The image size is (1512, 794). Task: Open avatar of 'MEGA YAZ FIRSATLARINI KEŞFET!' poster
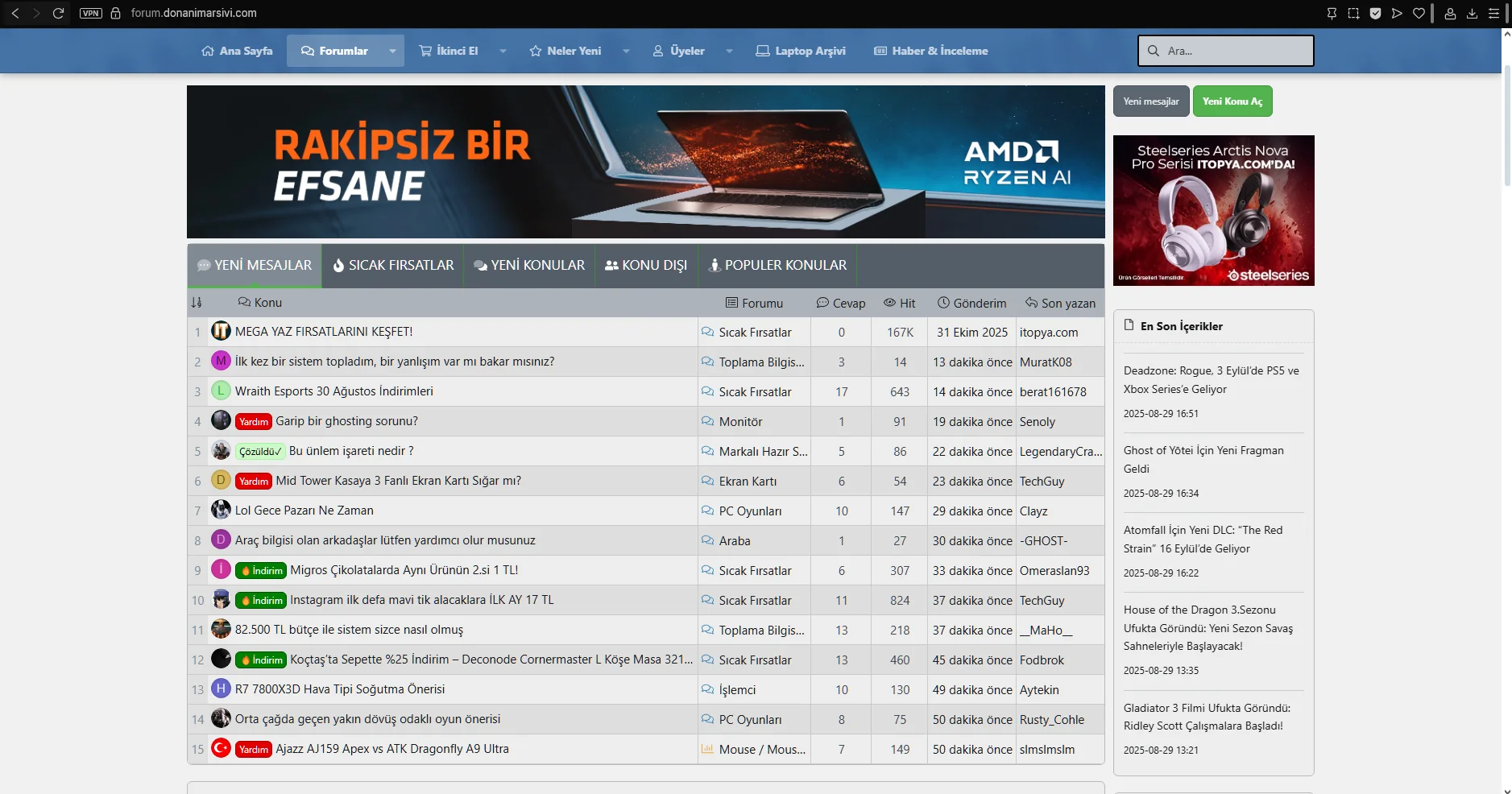pyautogui.click(x=221, y=331)
